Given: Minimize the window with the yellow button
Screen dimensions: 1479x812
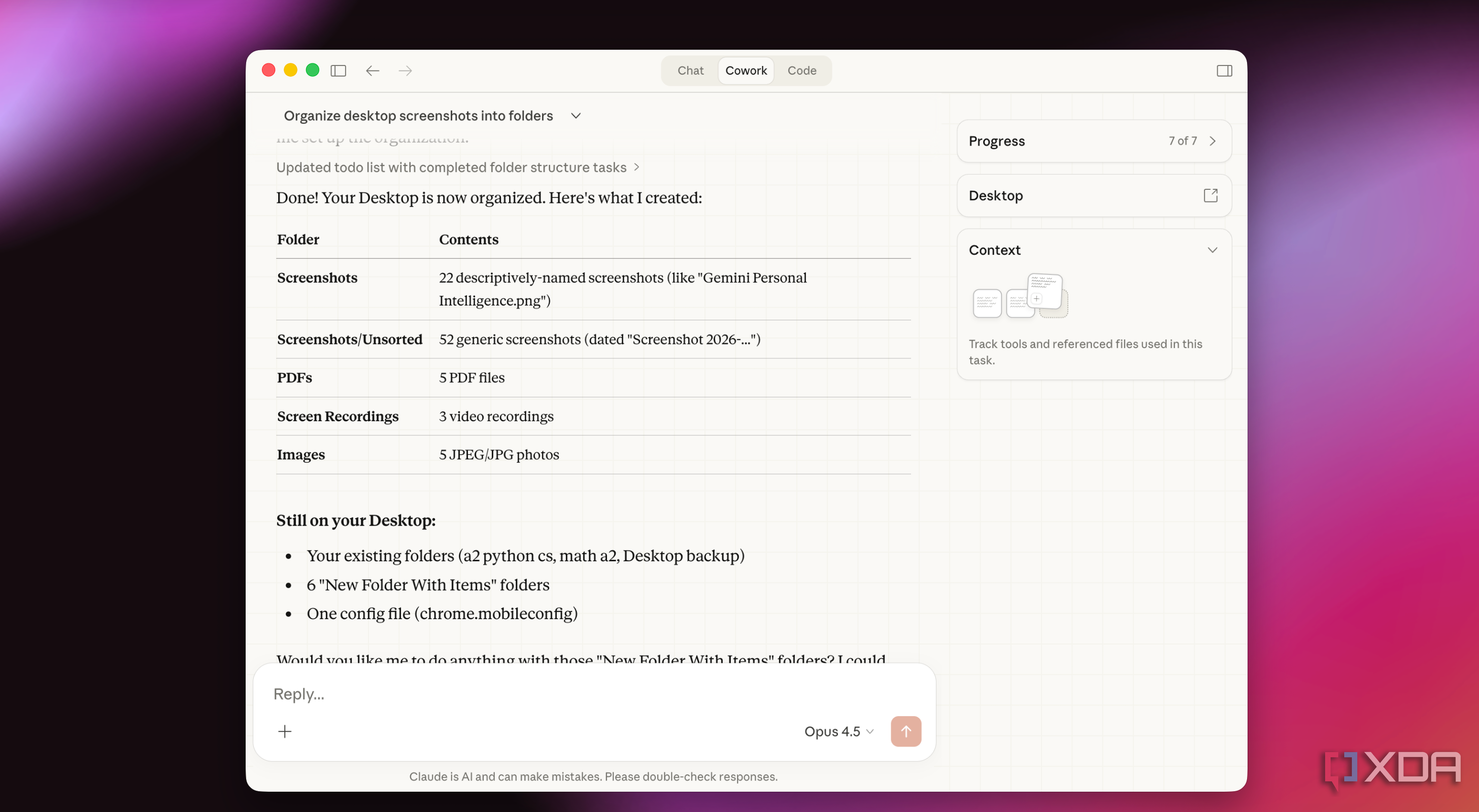Looking at the screenshot, I should coord(290,70).
